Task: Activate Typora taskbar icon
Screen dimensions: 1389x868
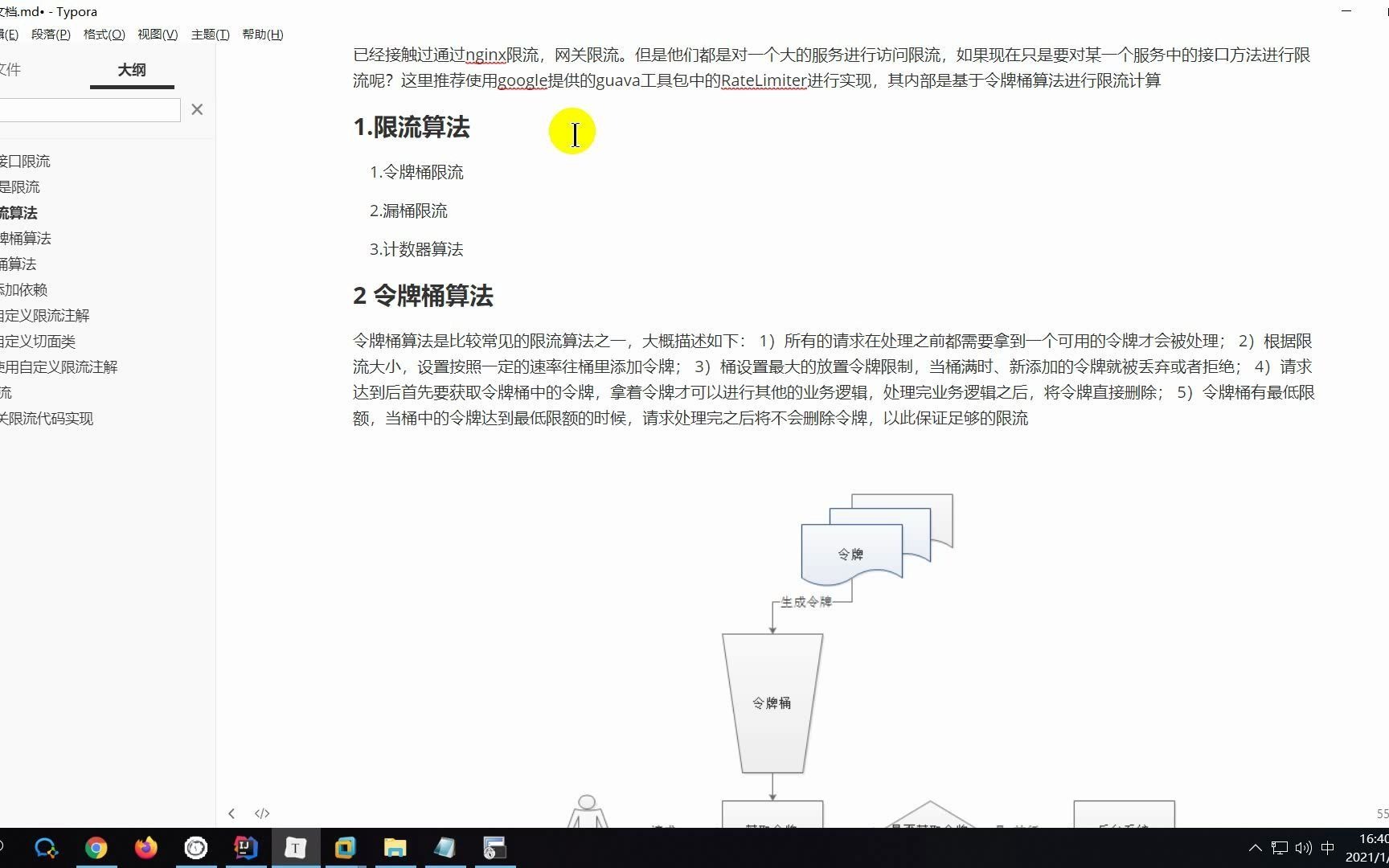Action: click(x=295, y=848)
